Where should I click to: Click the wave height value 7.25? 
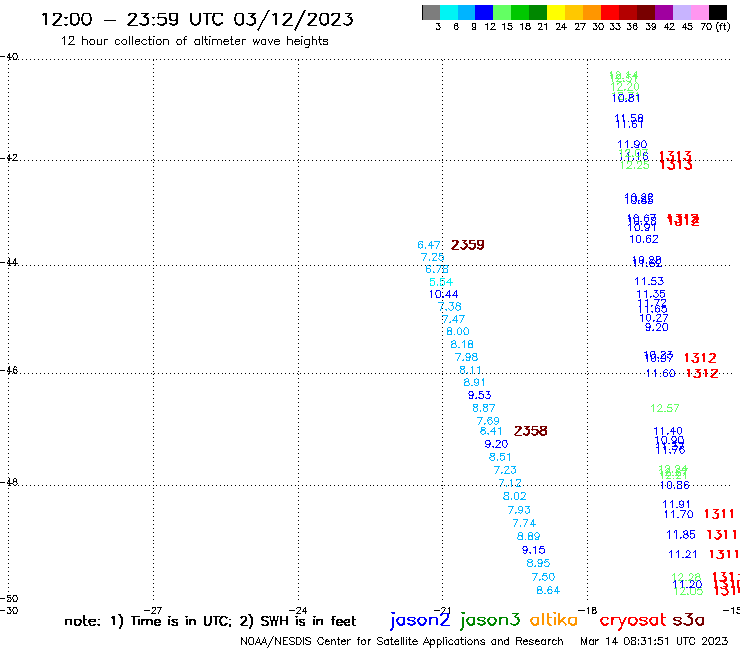pos(432,257)
